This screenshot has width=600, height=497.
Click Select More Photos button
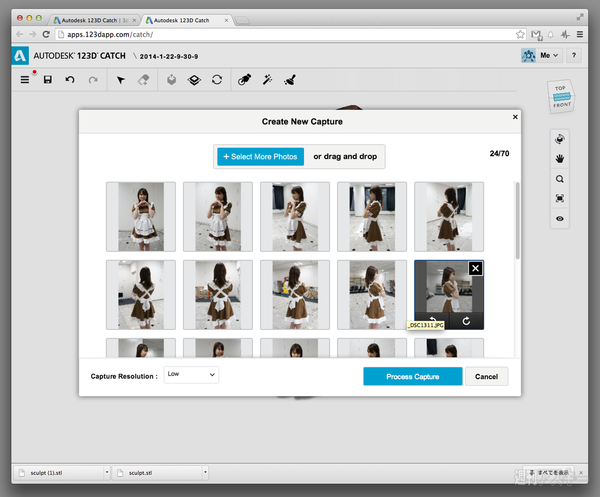click(261, 156)
